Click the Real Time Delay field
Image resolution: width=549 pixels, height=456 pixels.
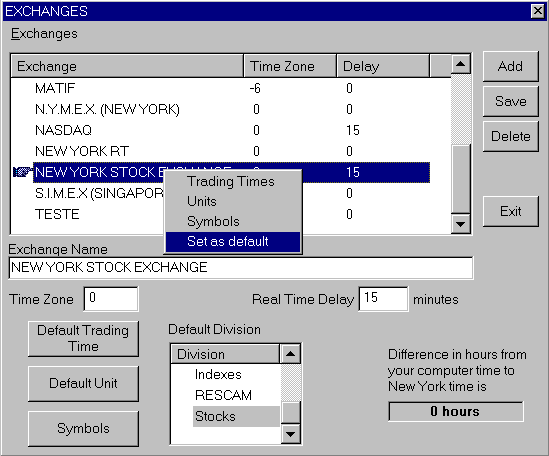(383, 299)
